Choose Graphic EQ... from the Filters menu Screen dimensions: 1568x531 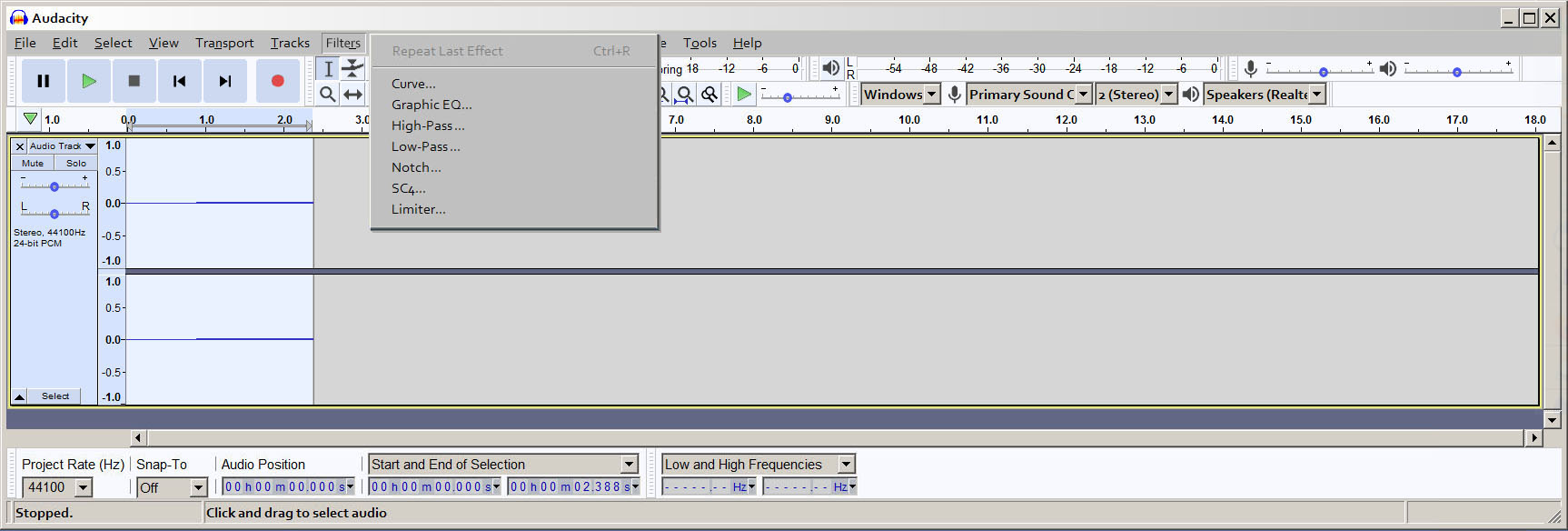[432, 105]
